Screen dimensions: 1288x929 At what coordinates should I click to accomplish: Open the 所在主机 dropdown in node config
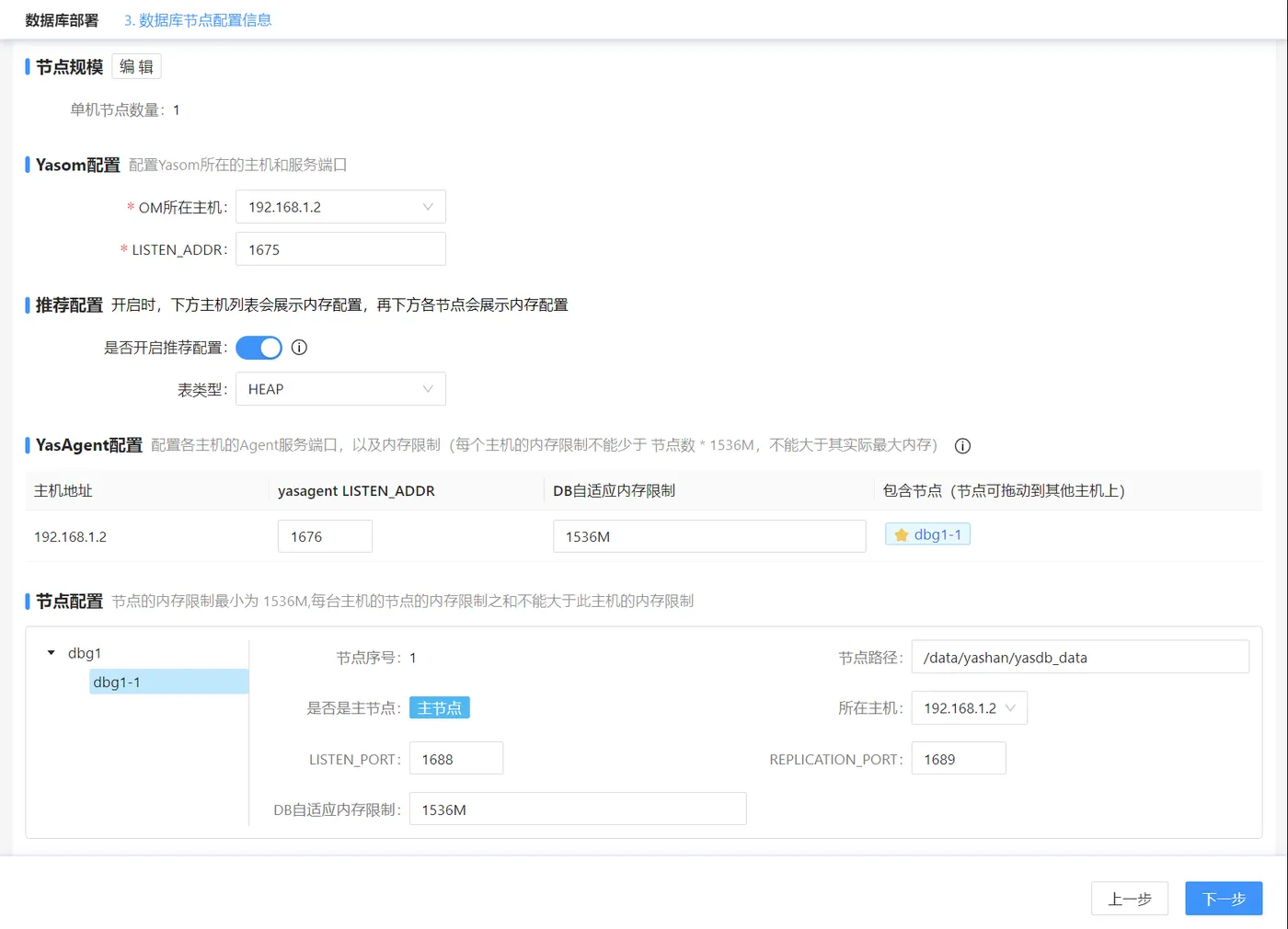[969, 707]
